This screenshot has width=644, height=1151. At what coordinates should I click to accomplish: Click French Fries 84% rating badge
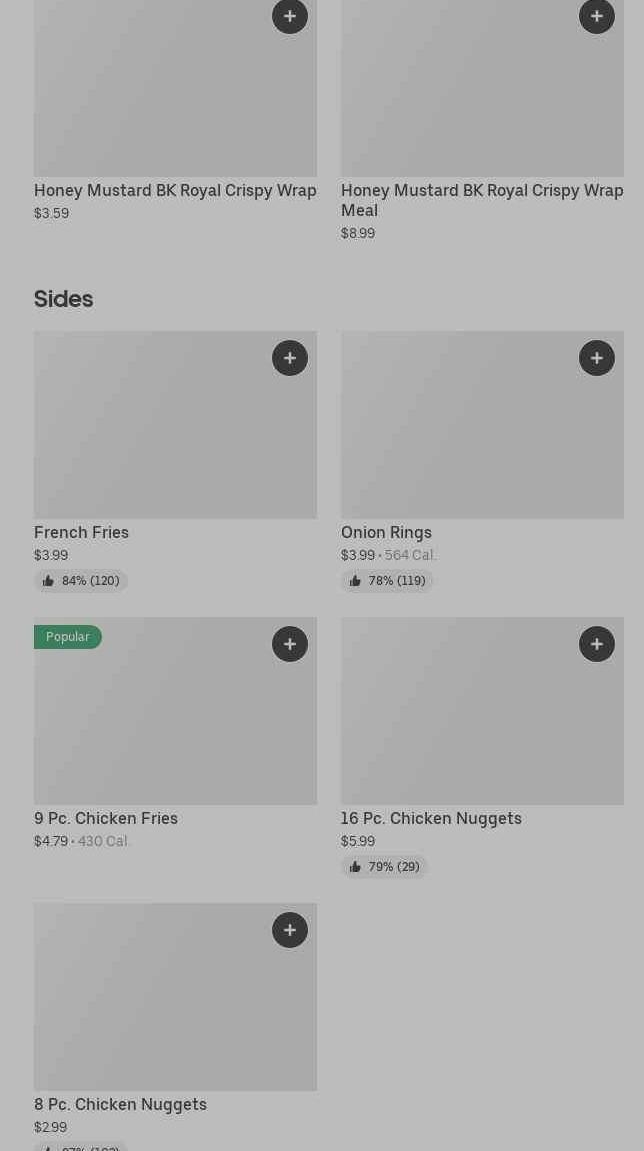tap(81, 581)
